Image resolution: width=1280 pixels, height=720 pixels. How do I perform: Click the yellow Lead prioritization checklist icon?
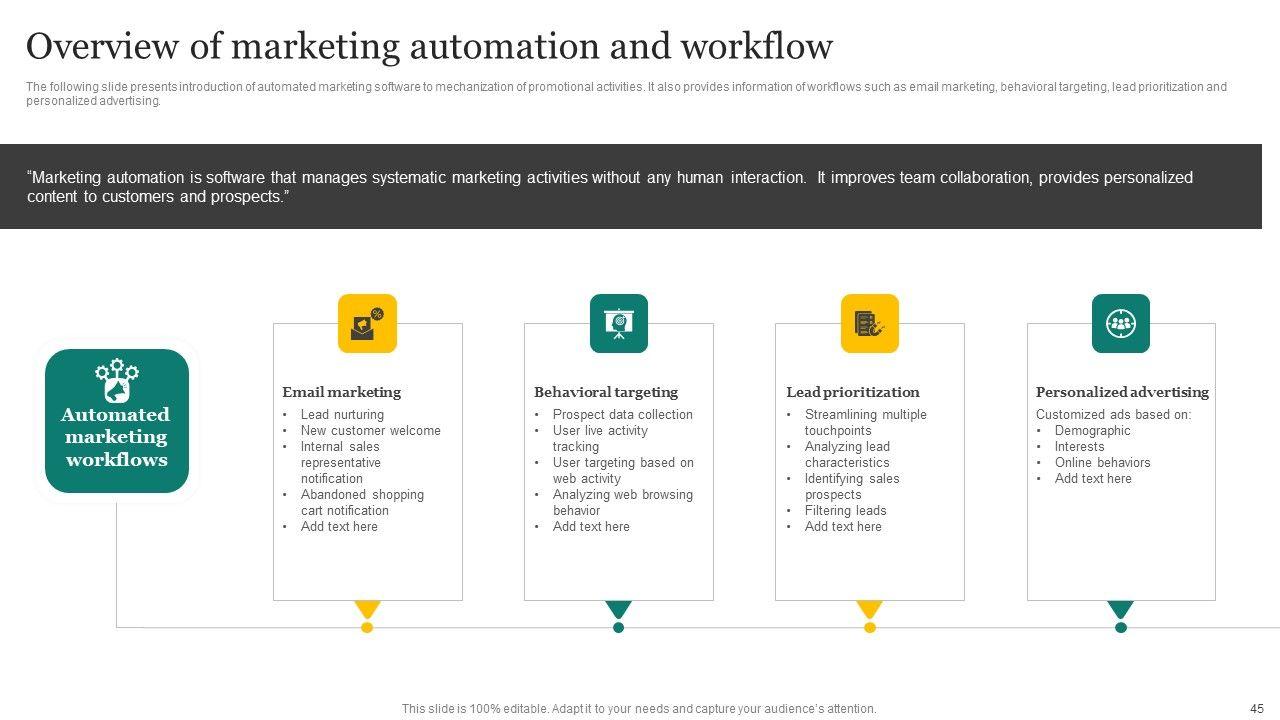coord(870,323)
